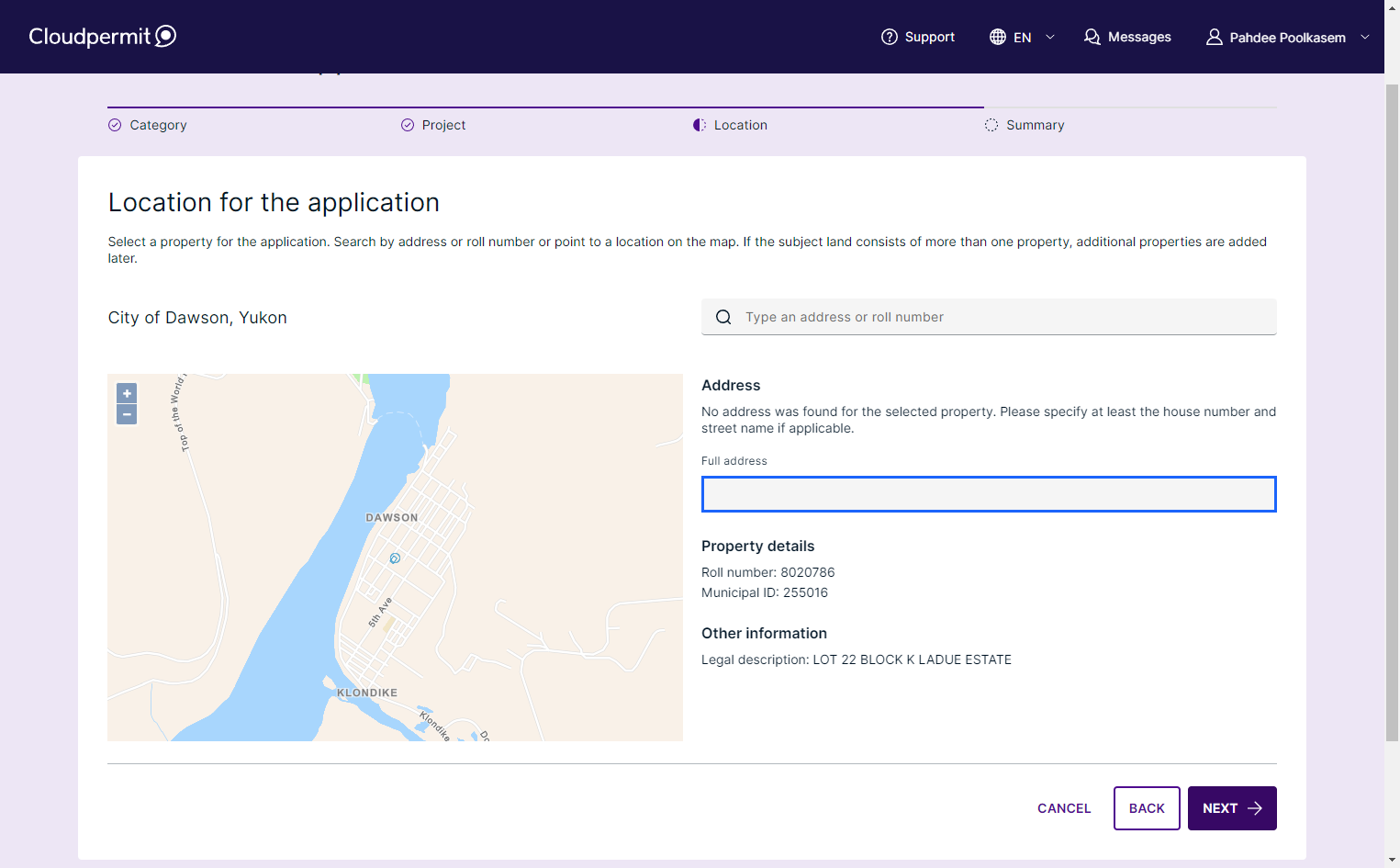Click the Municipal ID 255016 text
Screen dimensions: 1400x868
click(x=765, y=592)
